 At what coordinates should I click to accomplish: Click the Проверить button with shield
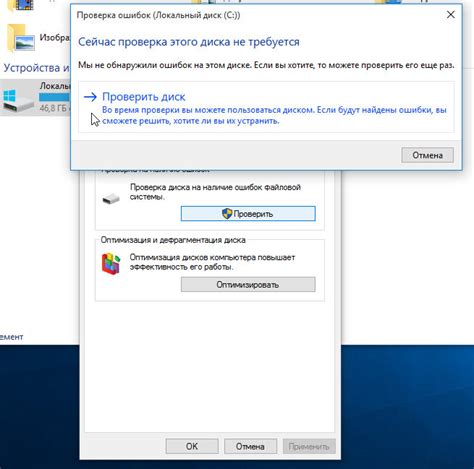pos(248,213)
